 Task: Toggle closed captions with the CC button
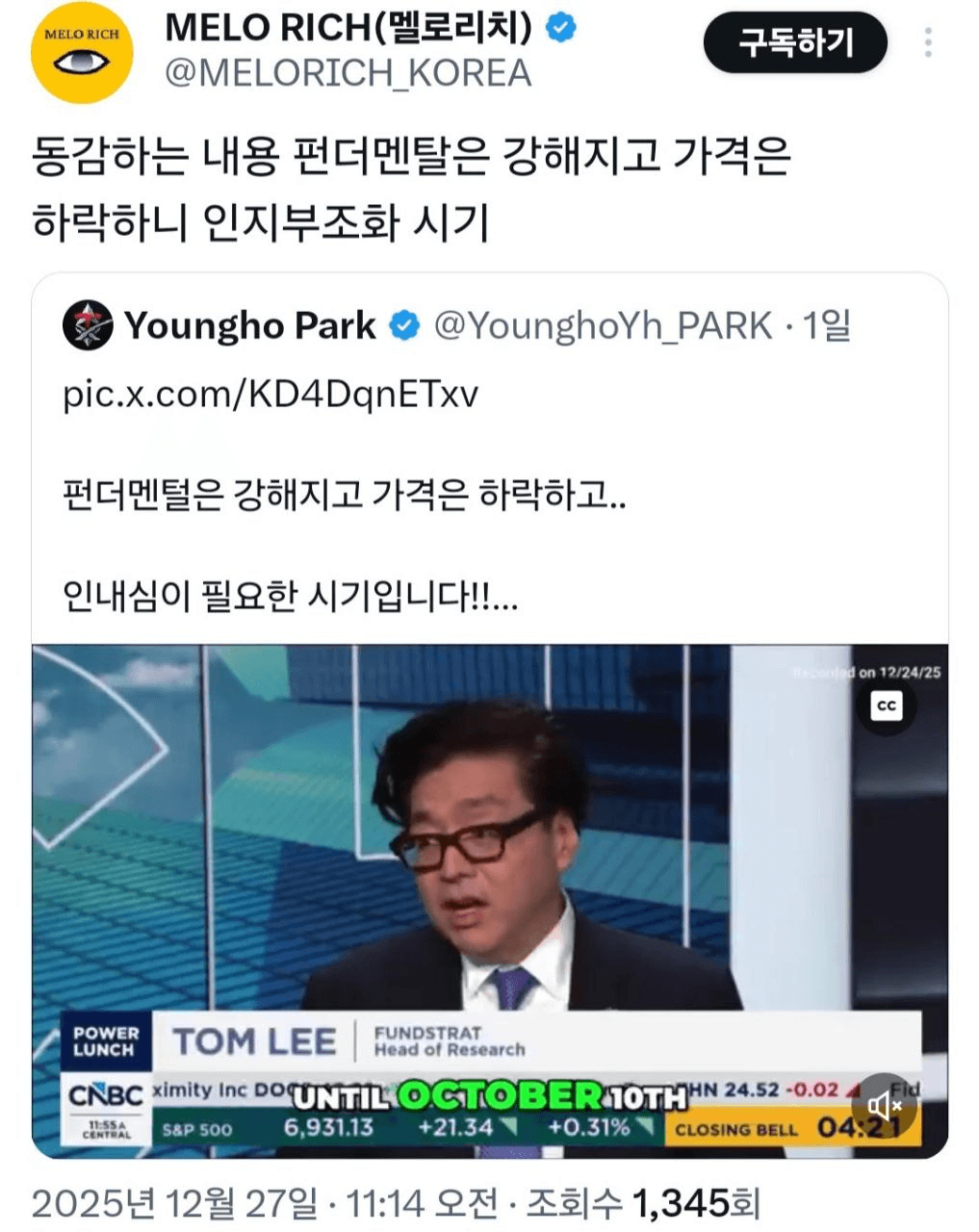887,706
